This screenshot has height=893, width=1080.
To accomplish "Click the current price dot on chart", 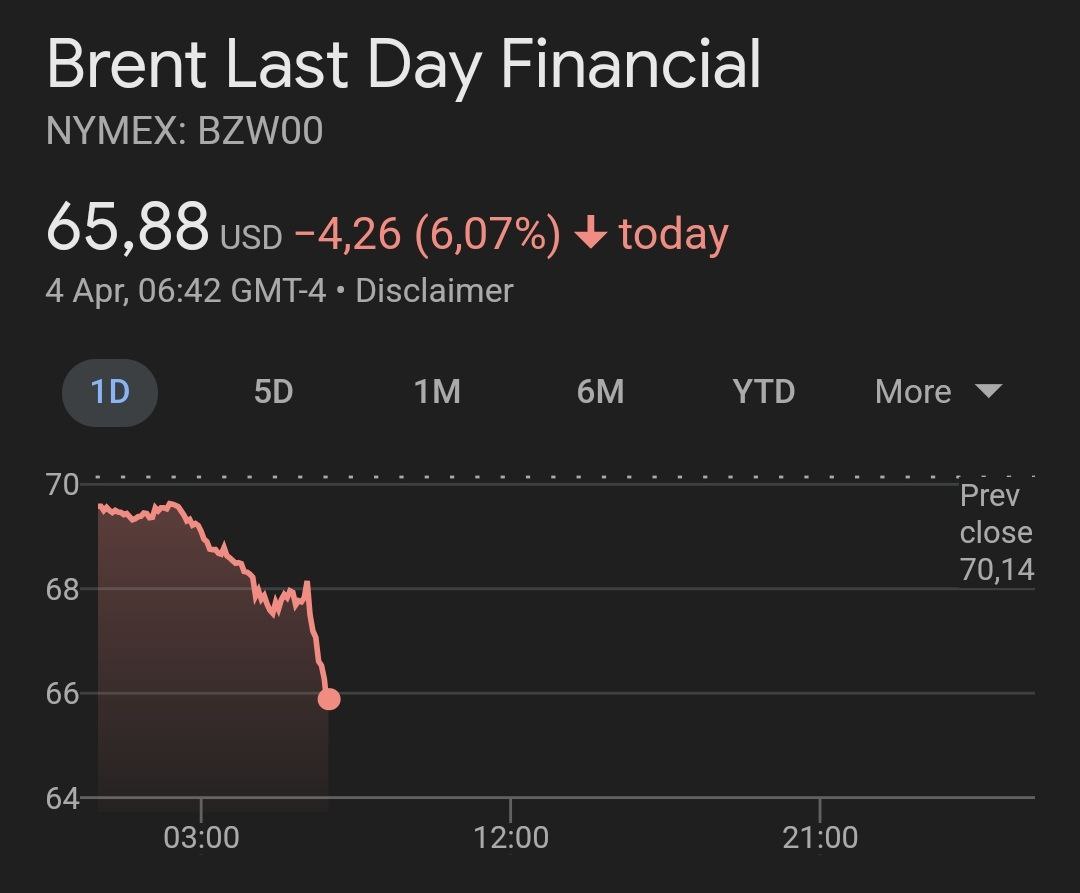I will (x=328, y=699).
